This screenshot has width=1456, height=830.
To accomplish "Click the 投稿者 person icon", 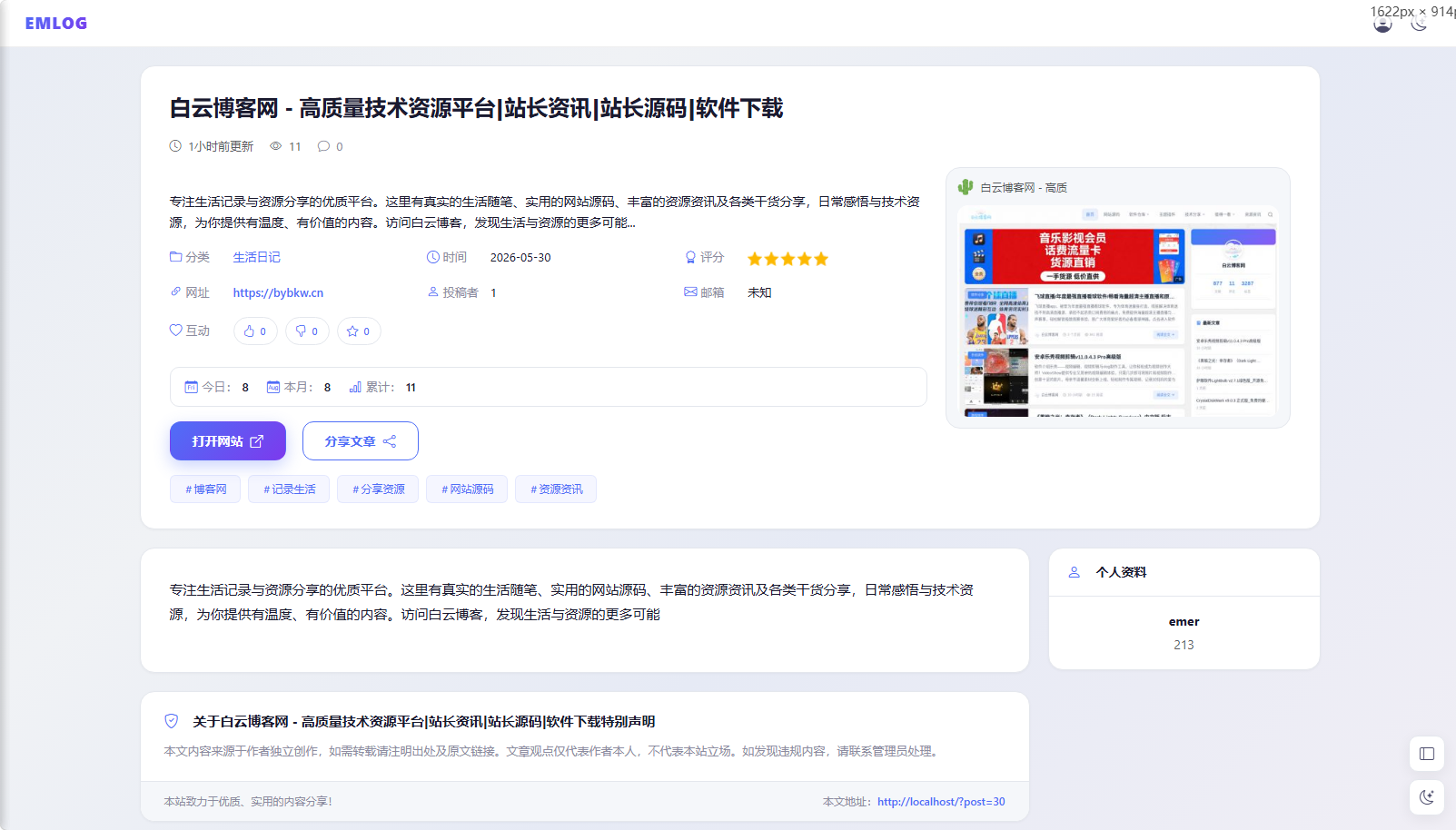I will pos(433,291).
